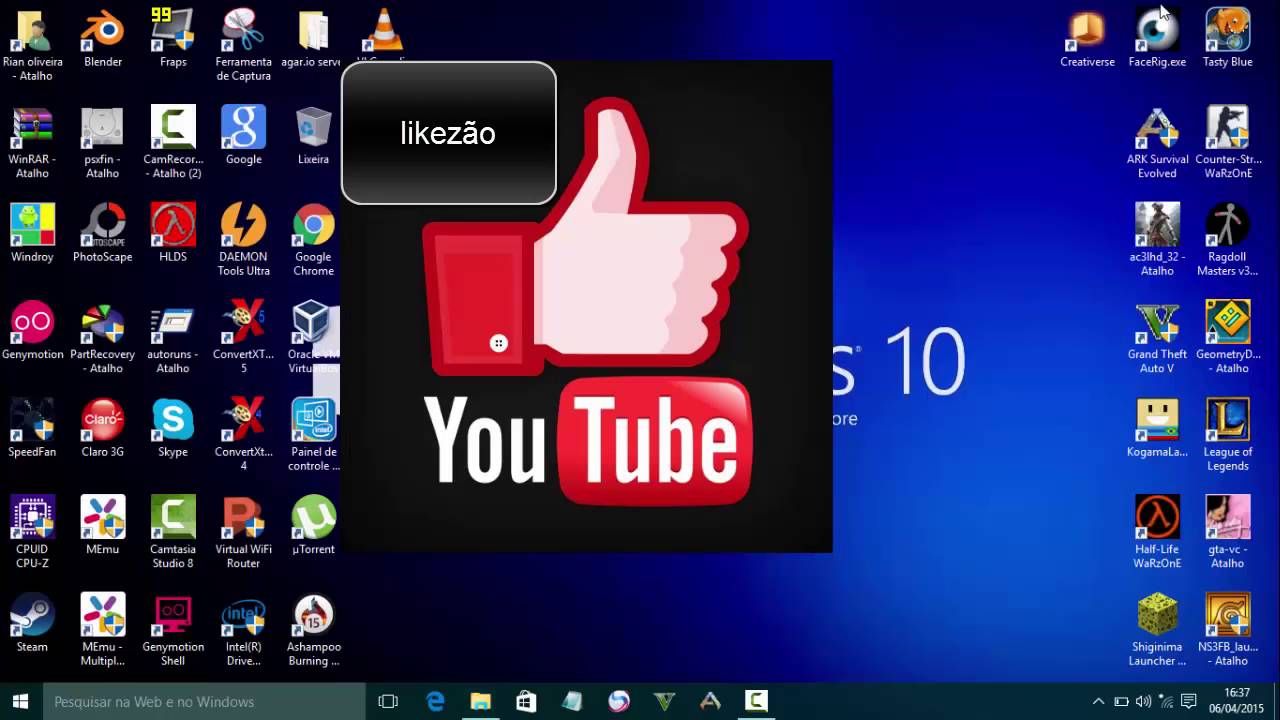Open Task View in the taskbar
The height and width of the screenshot is (720, 1280).
pos(388,702)
